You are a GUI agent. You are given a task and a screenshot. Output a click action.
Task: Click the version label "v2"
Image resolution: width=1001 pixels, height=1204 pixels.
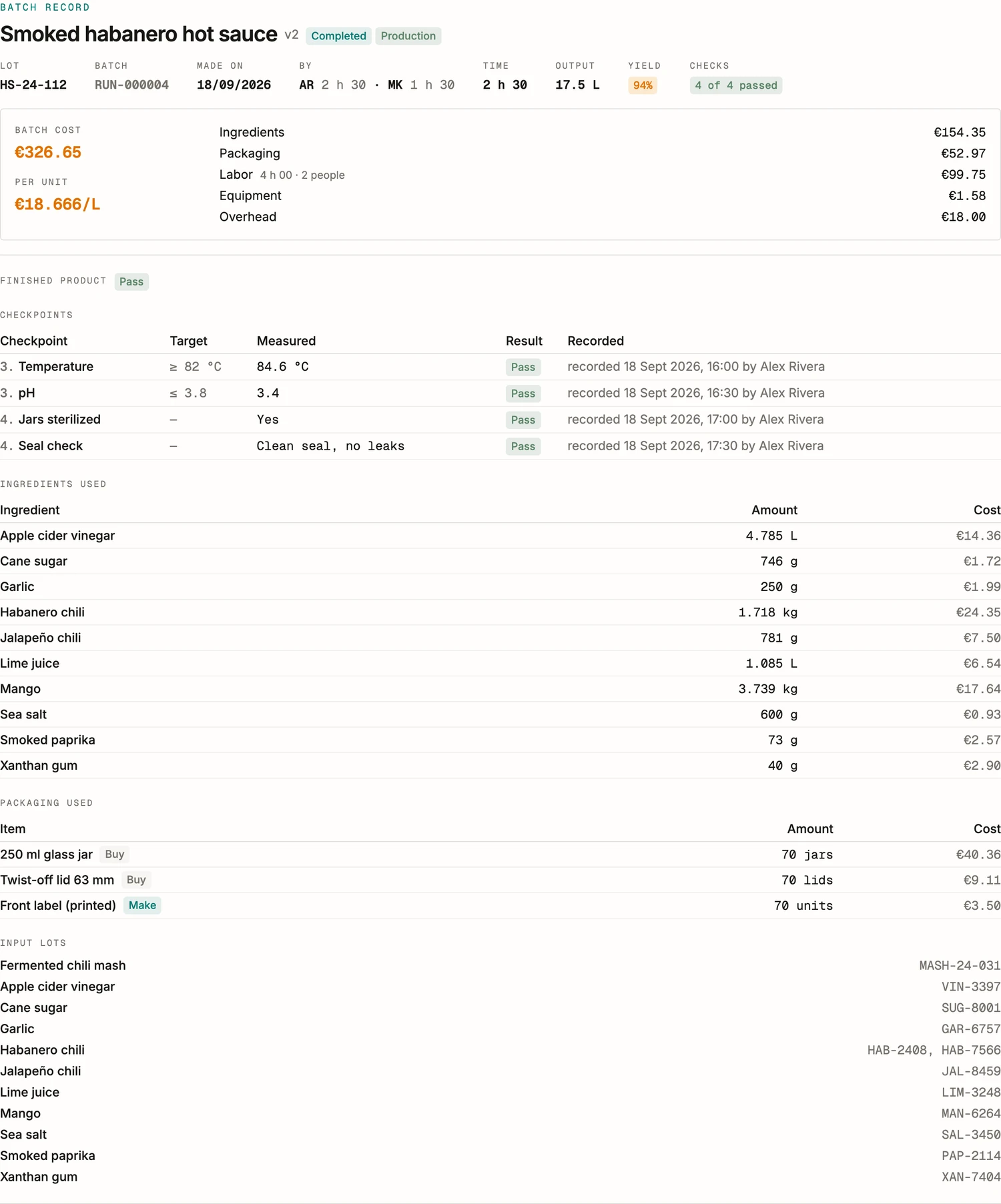292,35
